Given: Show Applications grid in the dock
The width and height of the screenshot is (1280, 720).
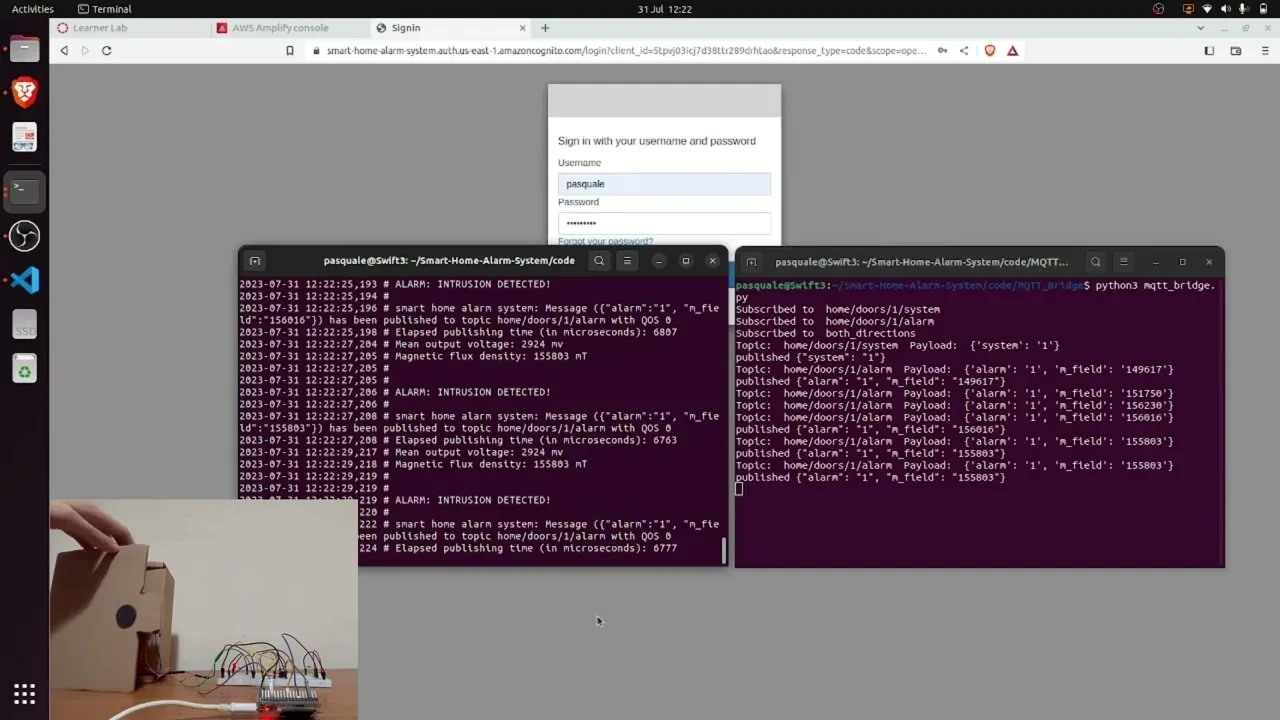Looking at the screenshot, I should click(x=24, y=693).
